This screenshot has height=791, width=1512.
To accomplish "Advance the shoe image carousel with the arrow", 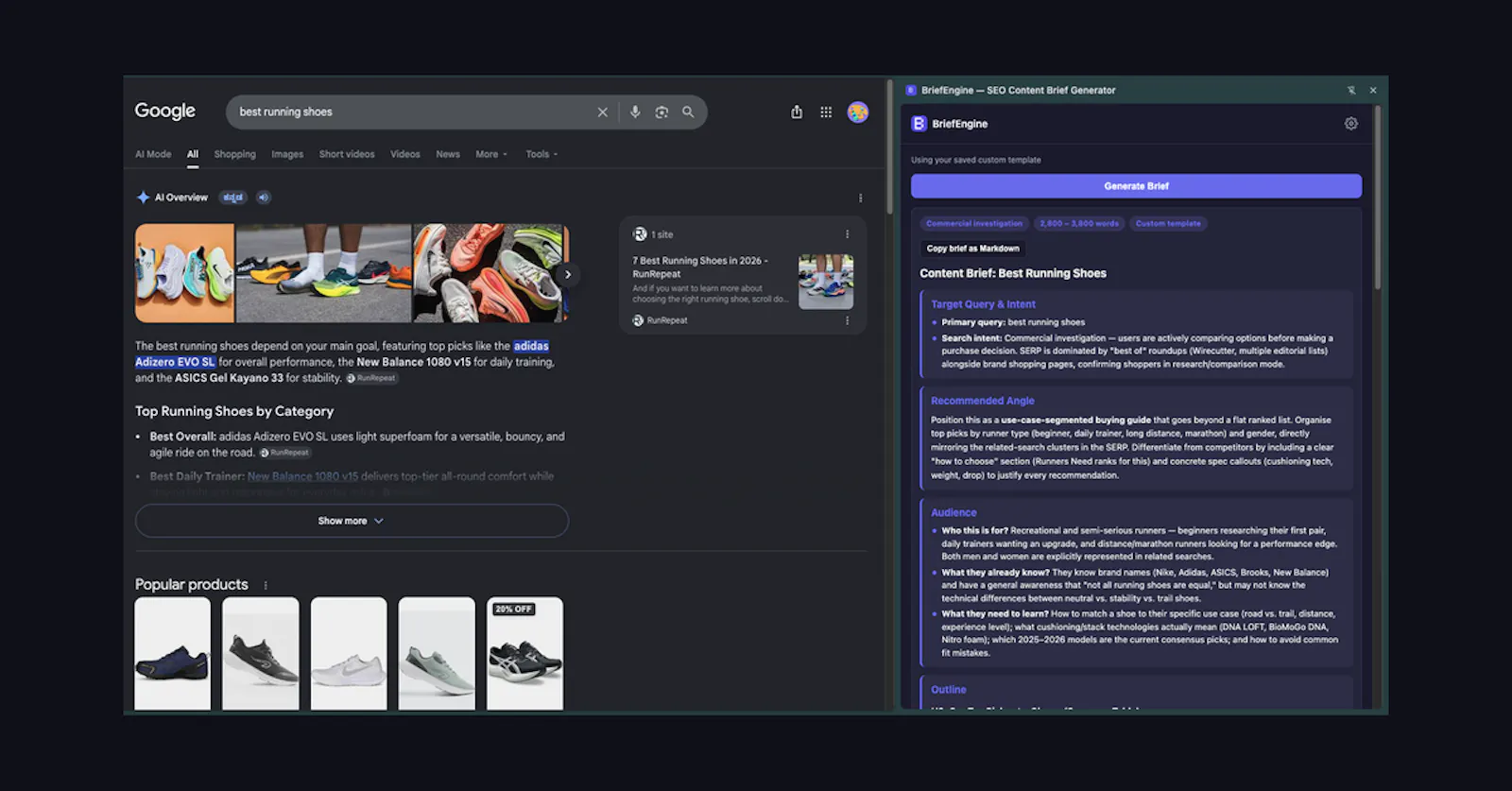I will tap(567, 274).
